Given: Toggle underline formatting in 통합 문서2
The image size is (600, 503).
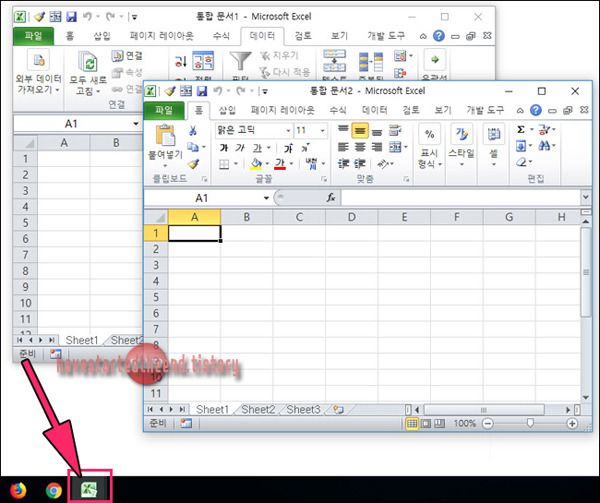Looking at the screenshot, I should coord(257,148).
